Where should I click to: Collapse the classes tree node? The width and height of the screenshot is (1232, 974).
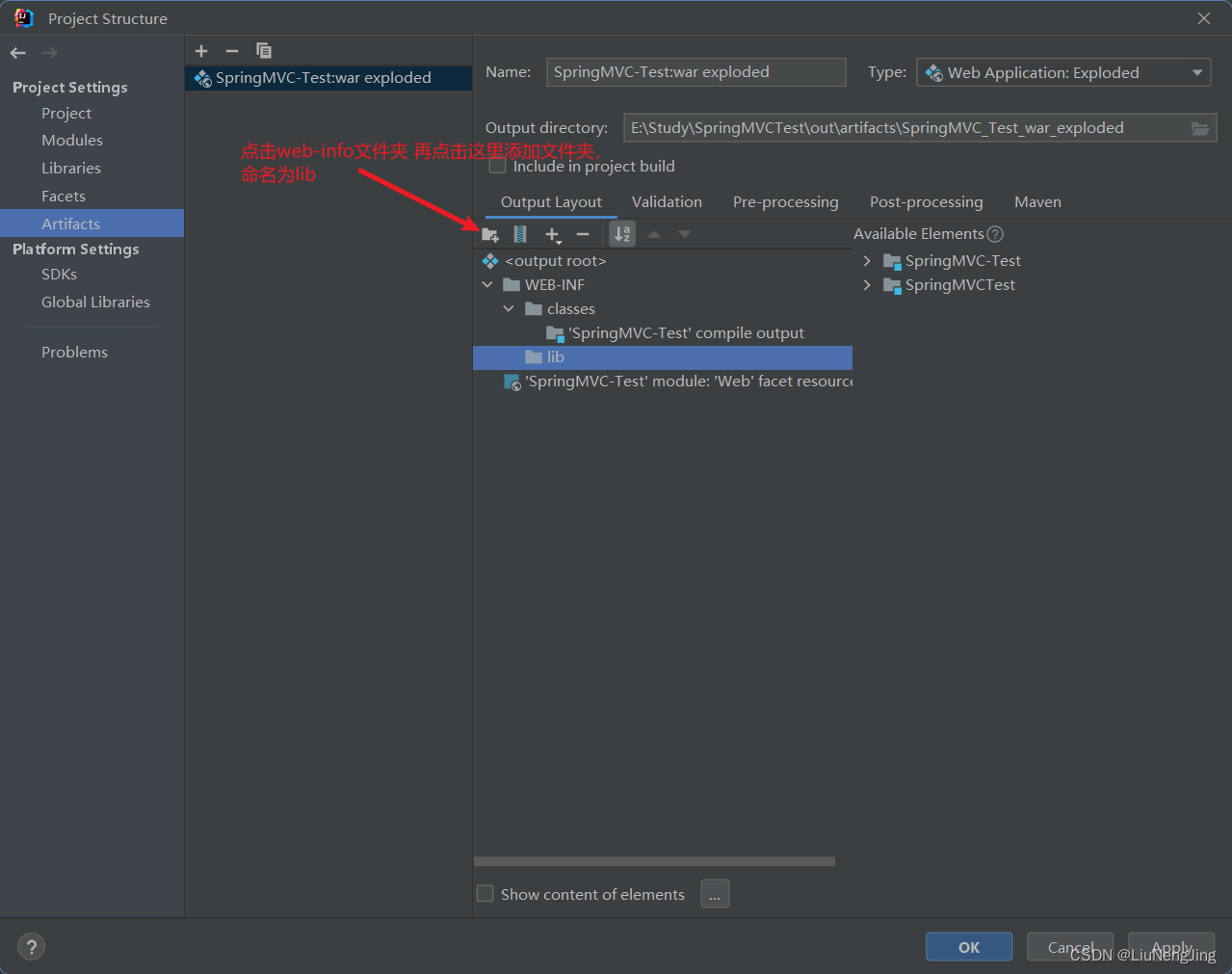[509, 309]
